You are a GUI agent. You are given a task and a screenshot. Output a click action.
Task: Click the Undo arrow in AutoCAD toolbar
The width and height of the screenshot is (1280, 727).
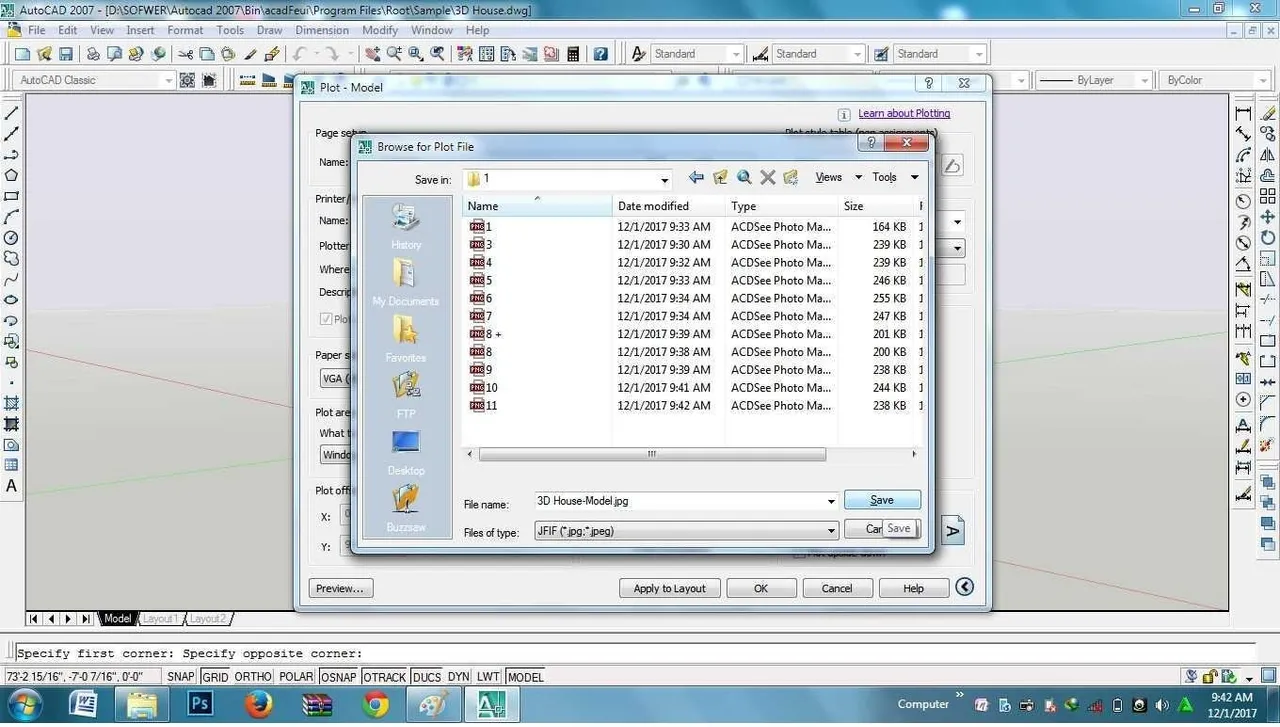coord(299,54)
